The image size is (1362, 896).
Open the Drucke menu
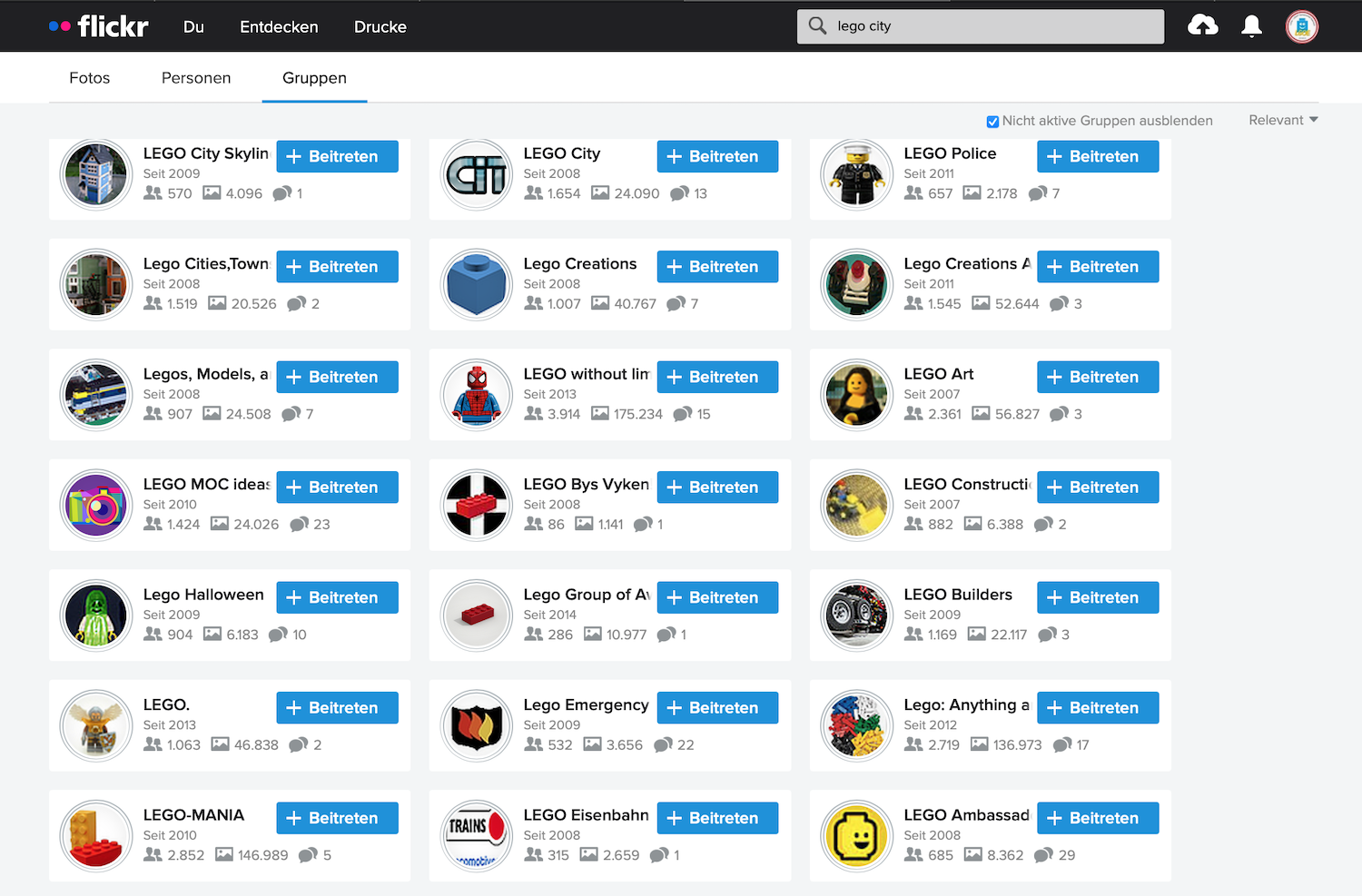pyautogui.click(x=380, y=27)
